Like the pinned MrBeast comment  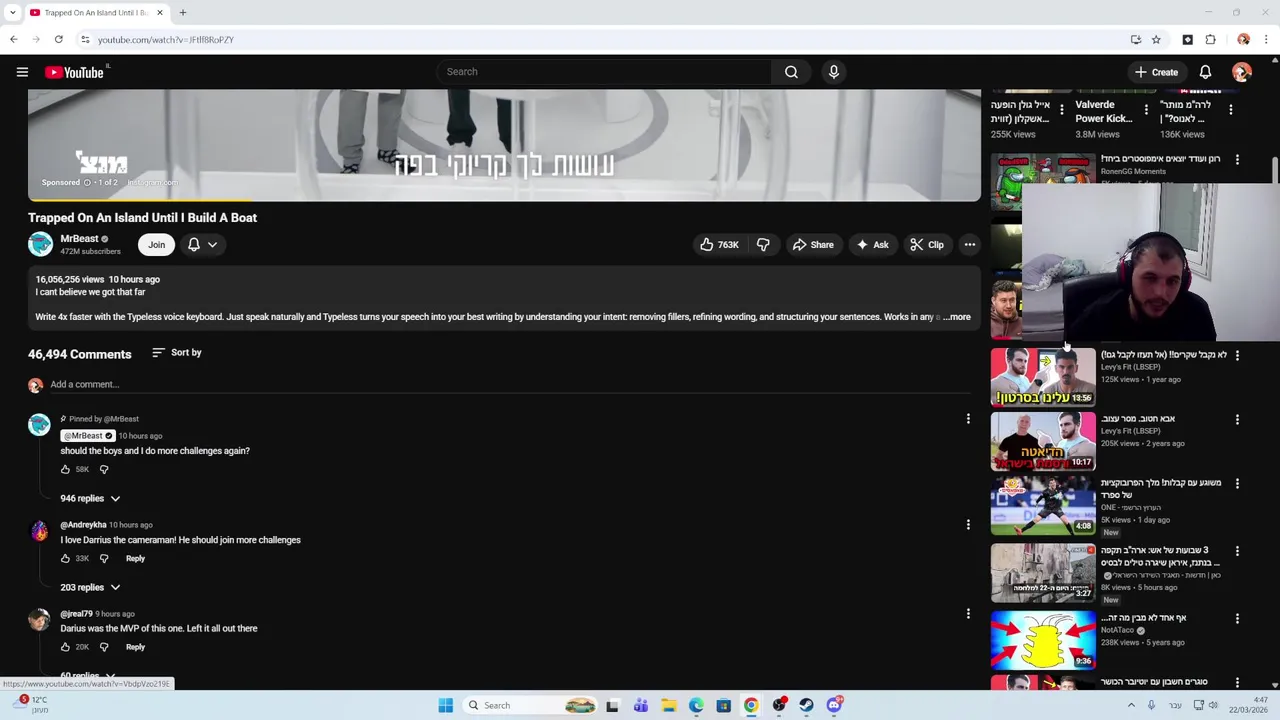tap(65, 469)
